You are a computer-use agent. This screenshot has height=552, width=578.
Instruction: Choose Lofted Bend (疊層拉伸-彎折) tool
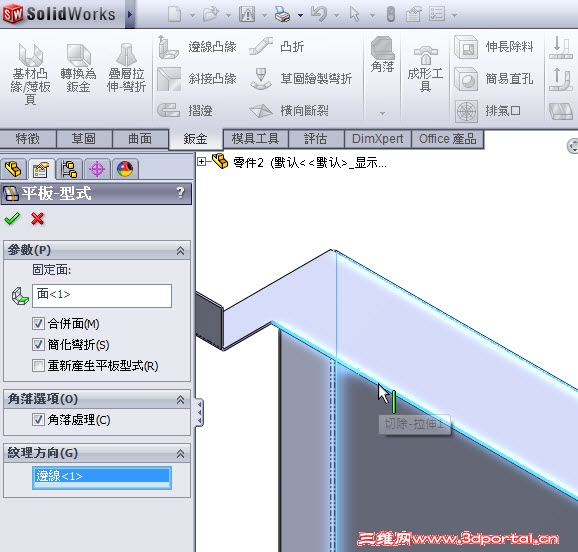click(x=126, y=68)
